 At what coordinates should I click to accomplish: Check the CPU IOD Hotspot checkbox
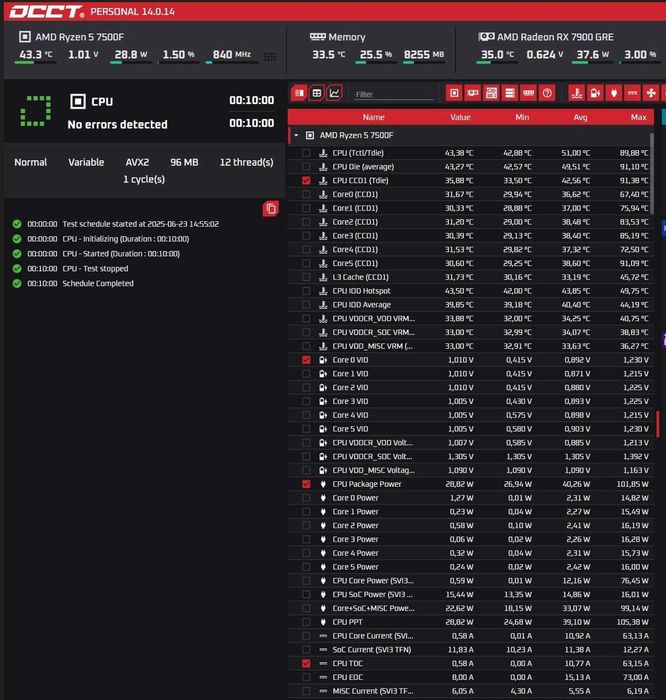306,291
